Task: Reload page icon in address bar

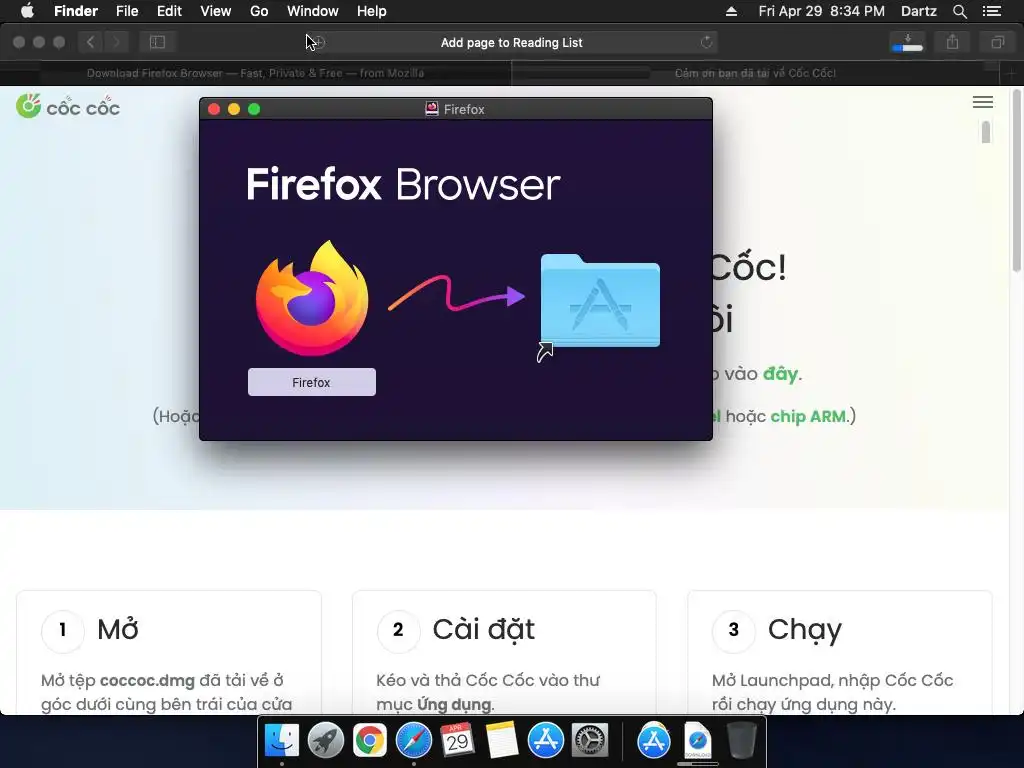Action: point(707,42)
